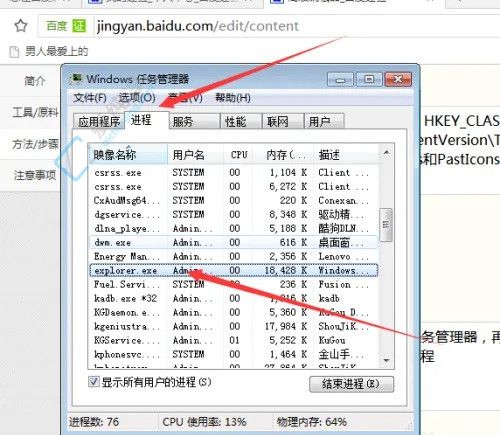Select the dgservice process row
The width and height of the screenshot is (500, 435).
pos(233,215)
